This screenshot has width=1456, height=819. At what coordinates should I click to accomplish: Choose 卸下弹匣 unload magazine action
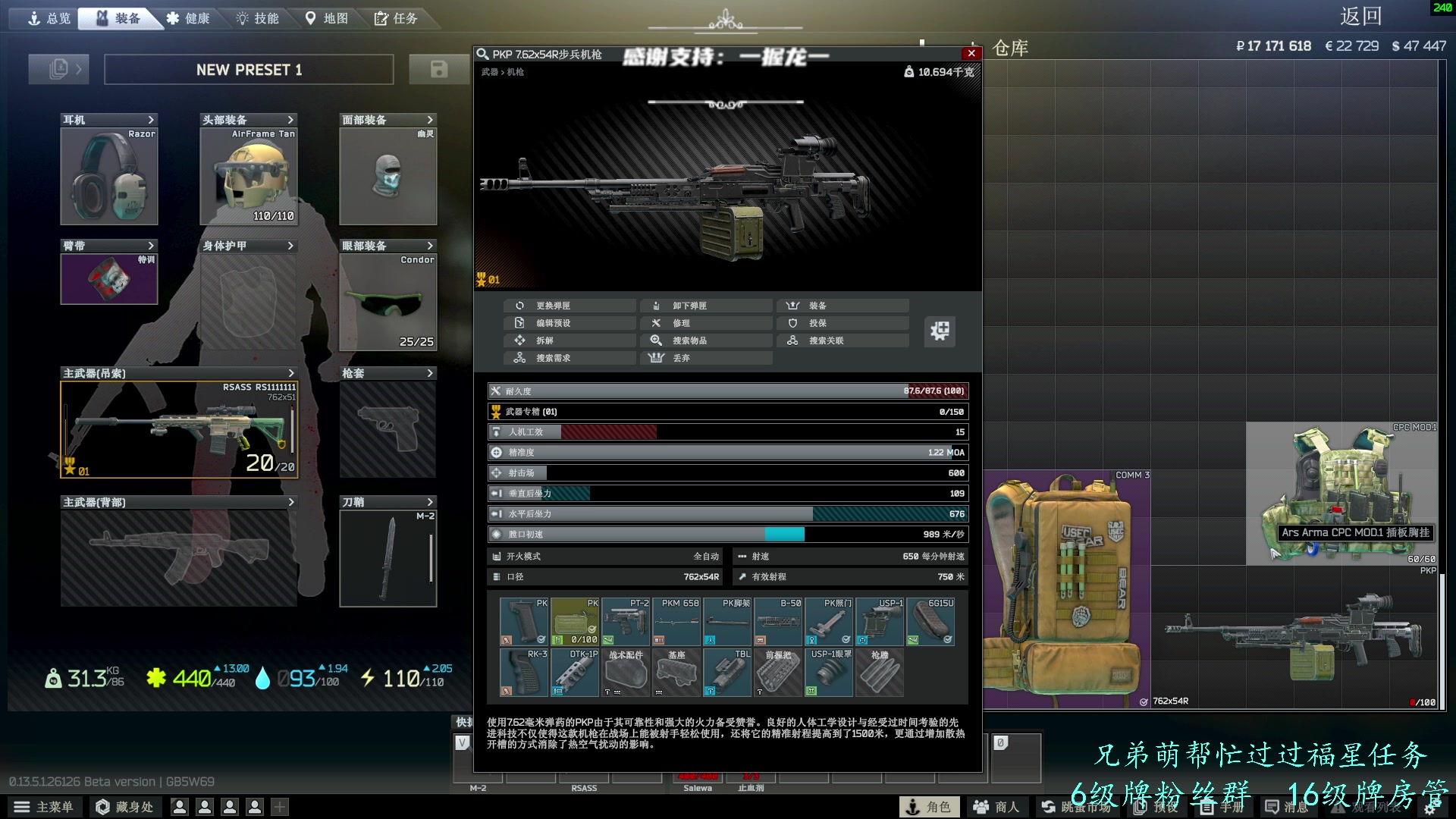pos(707,306)
